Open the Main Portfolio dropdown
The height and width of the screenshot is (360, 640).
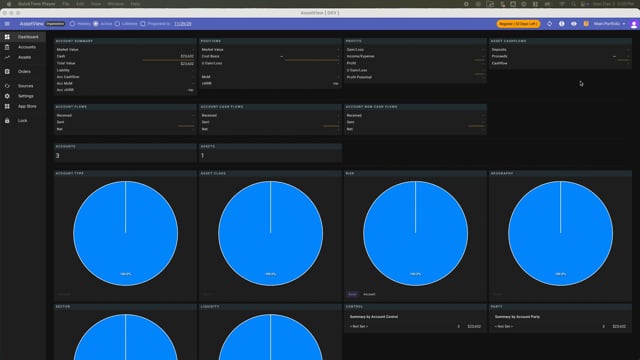point(609,24)
